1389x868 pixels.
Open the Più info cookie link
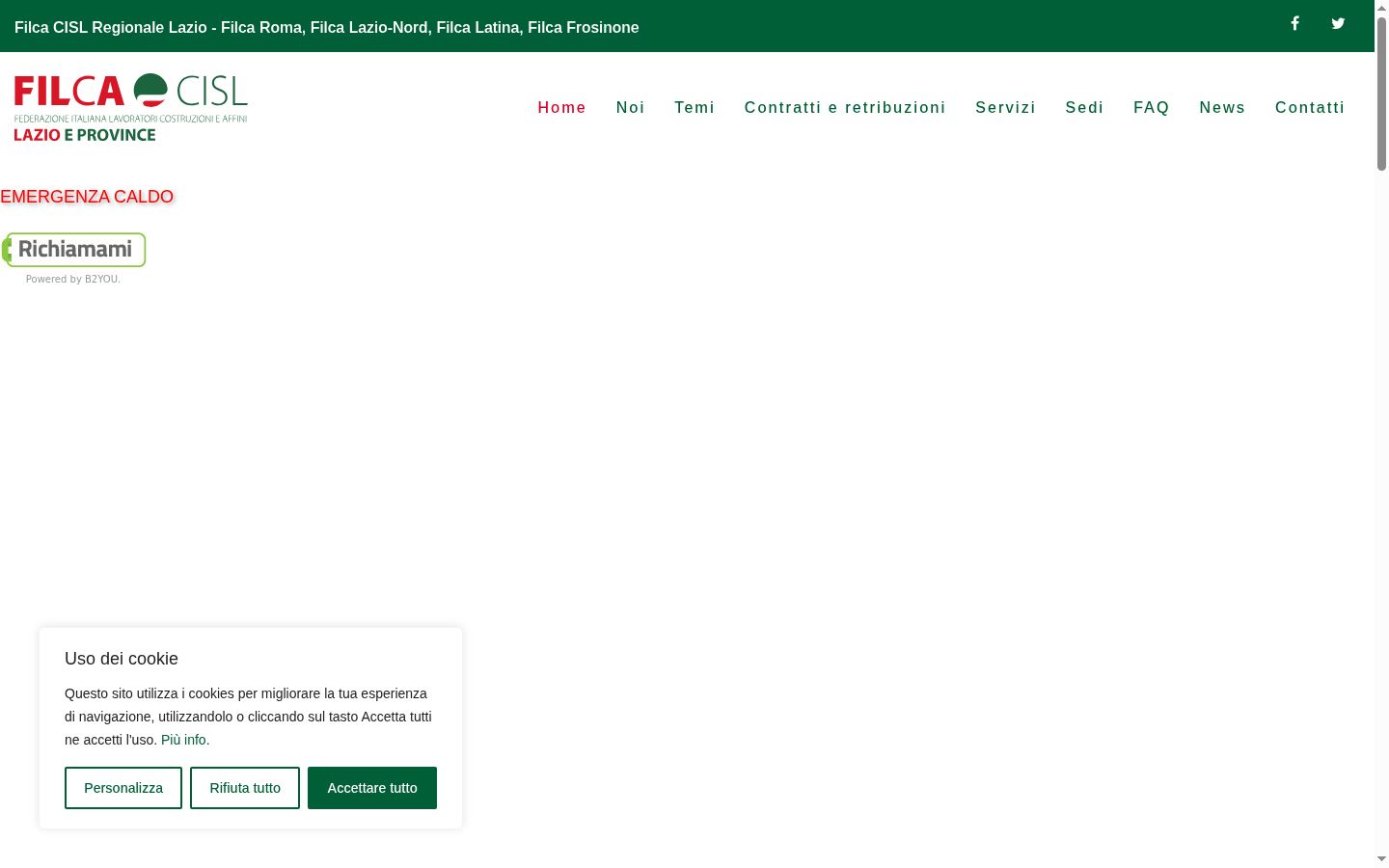pyautogui.click(x=183, y=740)
